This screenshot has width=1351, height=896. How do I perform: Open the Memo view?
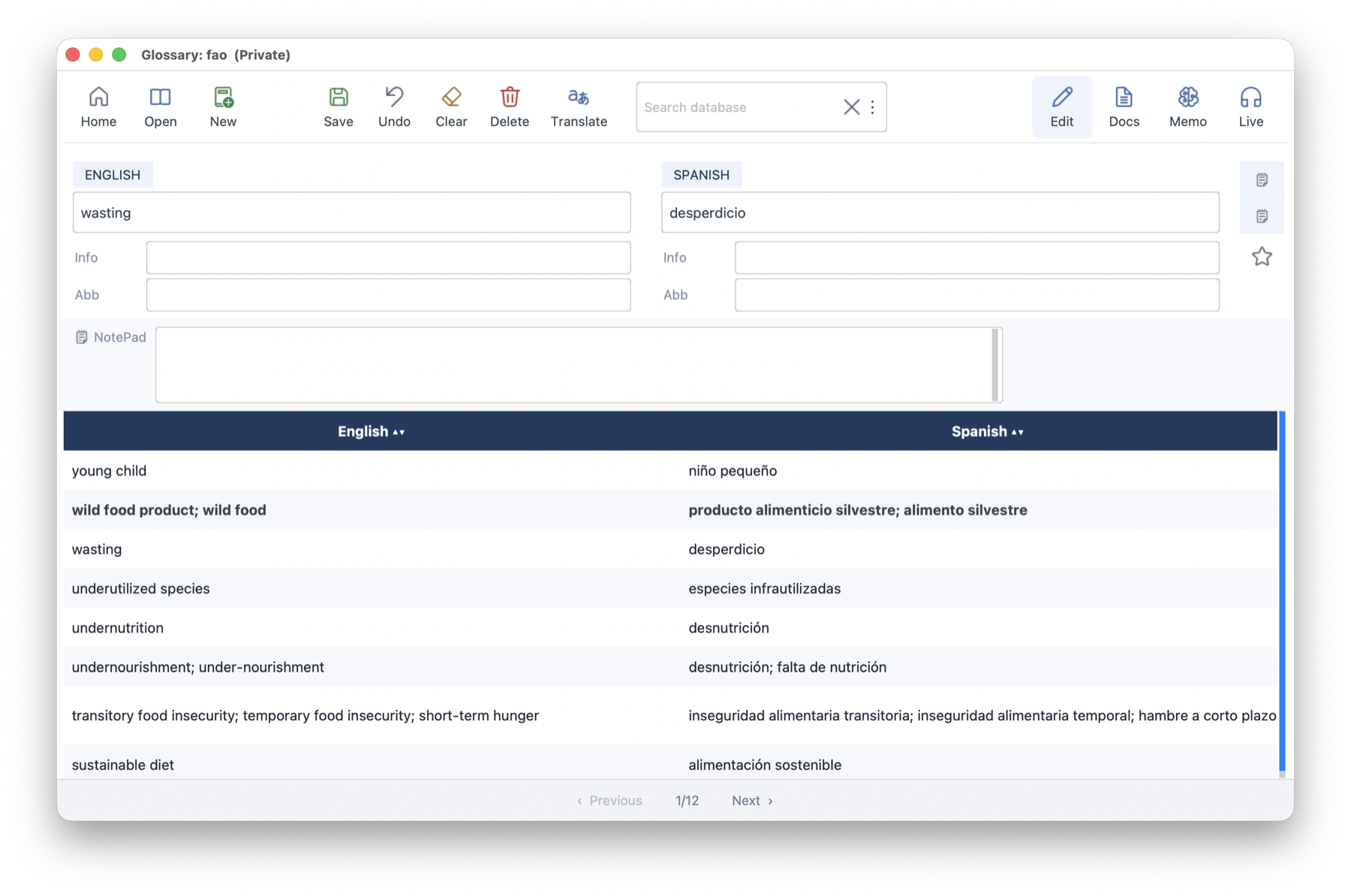[x=1188, y=107]
